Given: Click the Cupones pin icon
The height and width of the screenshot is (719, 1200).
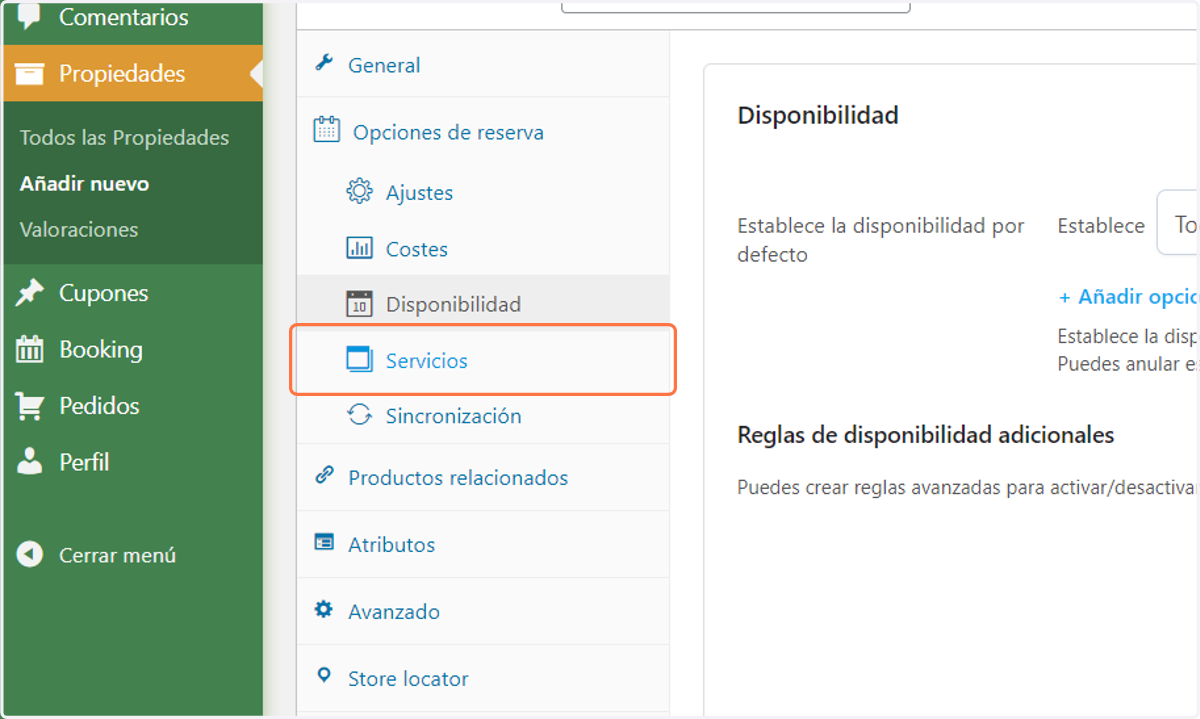Looking at the screenshot, I should click(x=30, y=293).
